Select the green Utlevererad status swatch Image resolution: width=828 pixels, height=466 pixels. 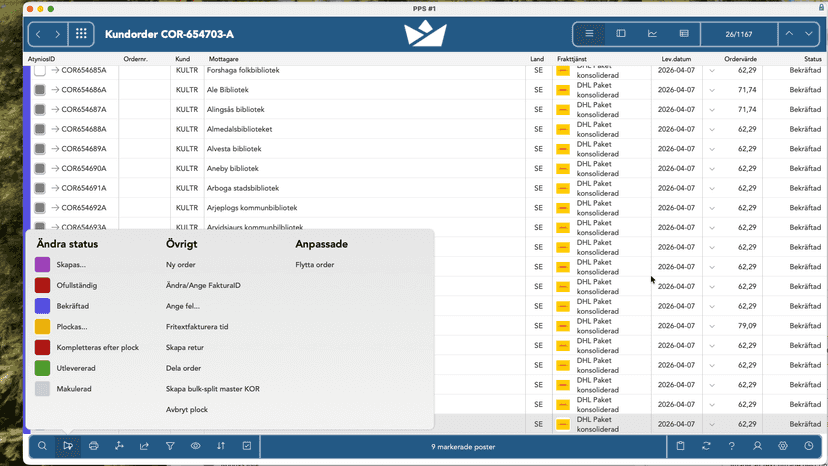(x=42, y=368)
